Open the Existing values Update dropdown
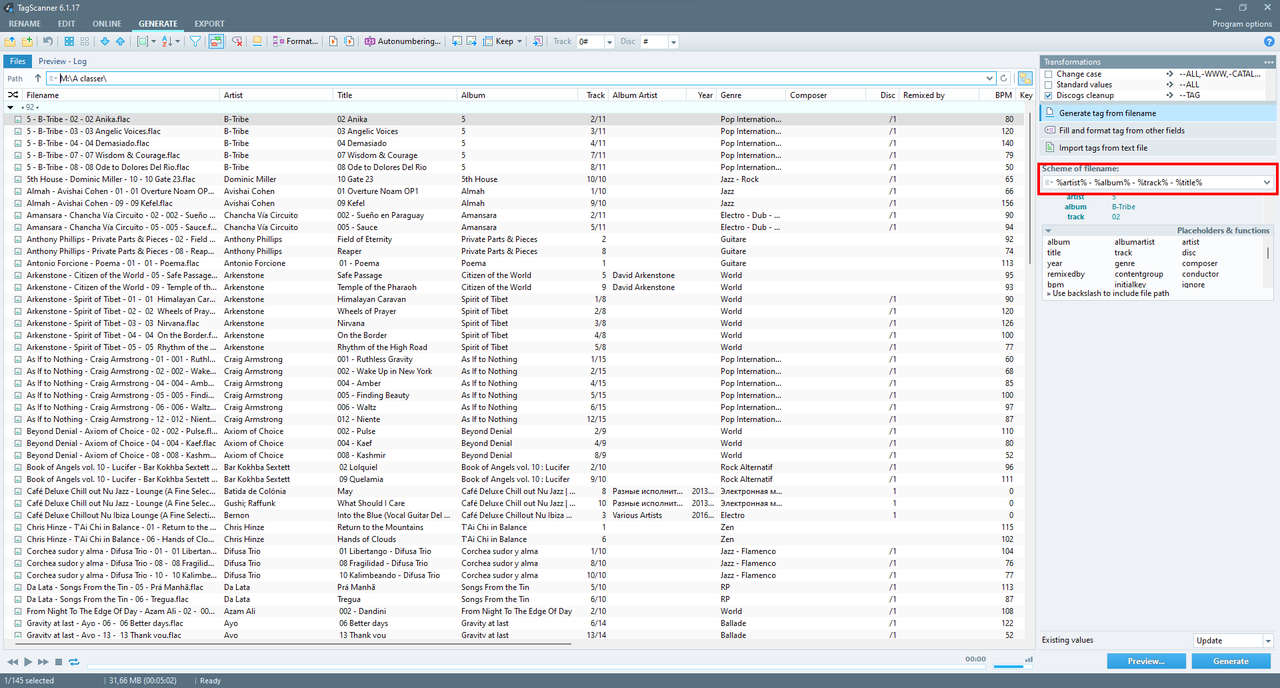Image resolution: width=1280 pixels, height=688 pixels. tap(1268, 641)
